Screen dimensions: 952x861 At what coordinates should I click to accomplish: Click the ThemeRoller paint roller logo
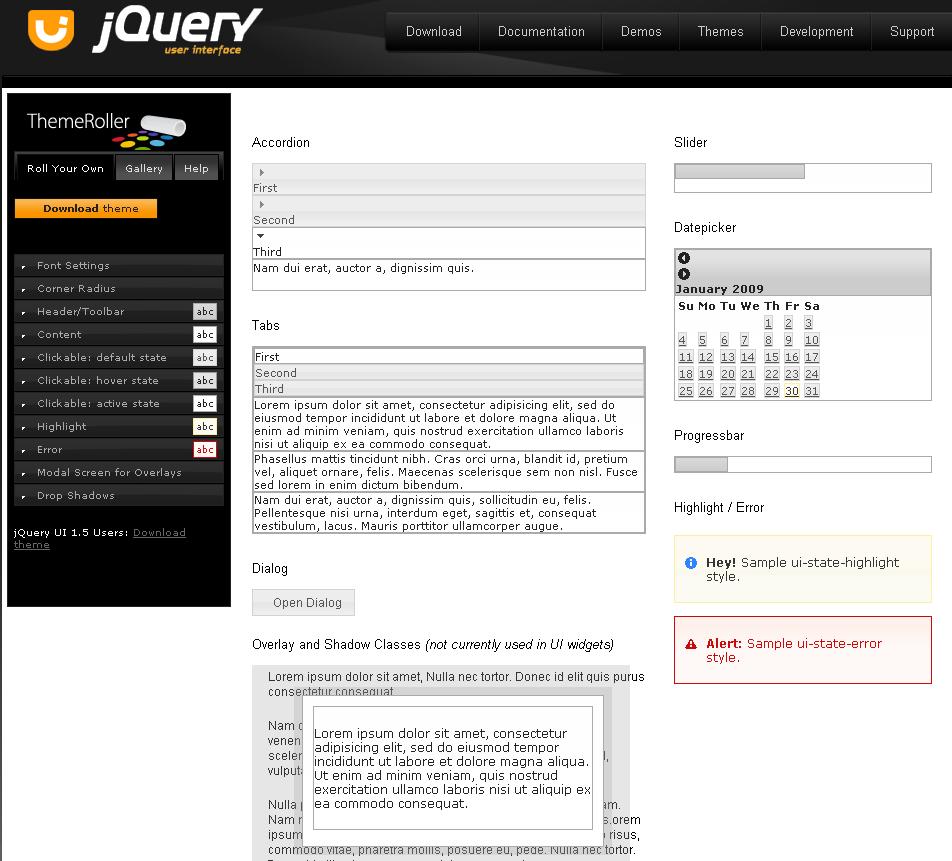[162, 127]
